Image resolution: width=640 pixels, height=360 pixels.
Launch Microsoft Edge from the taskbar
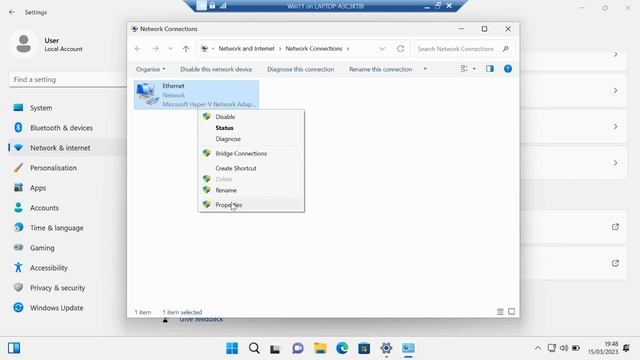click(342, 348)
